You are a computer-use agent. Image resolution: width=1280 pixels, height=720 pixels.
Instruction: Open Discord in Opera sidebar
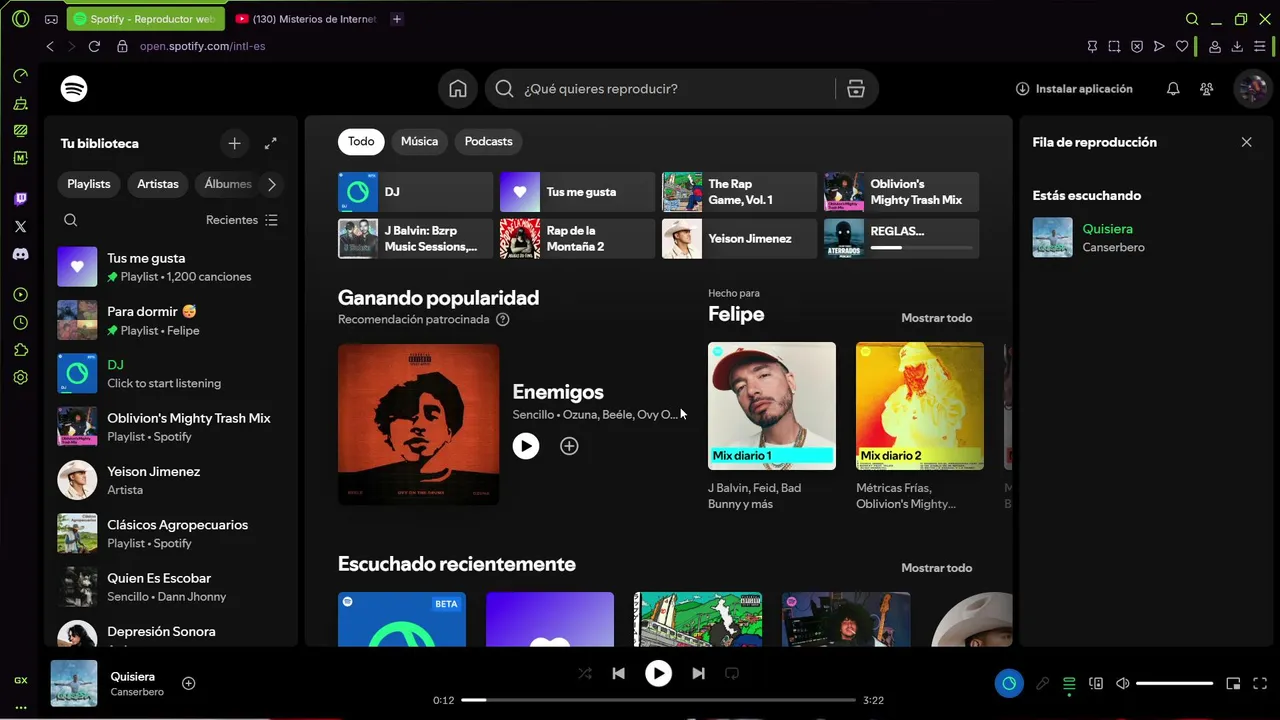(20, 254)
